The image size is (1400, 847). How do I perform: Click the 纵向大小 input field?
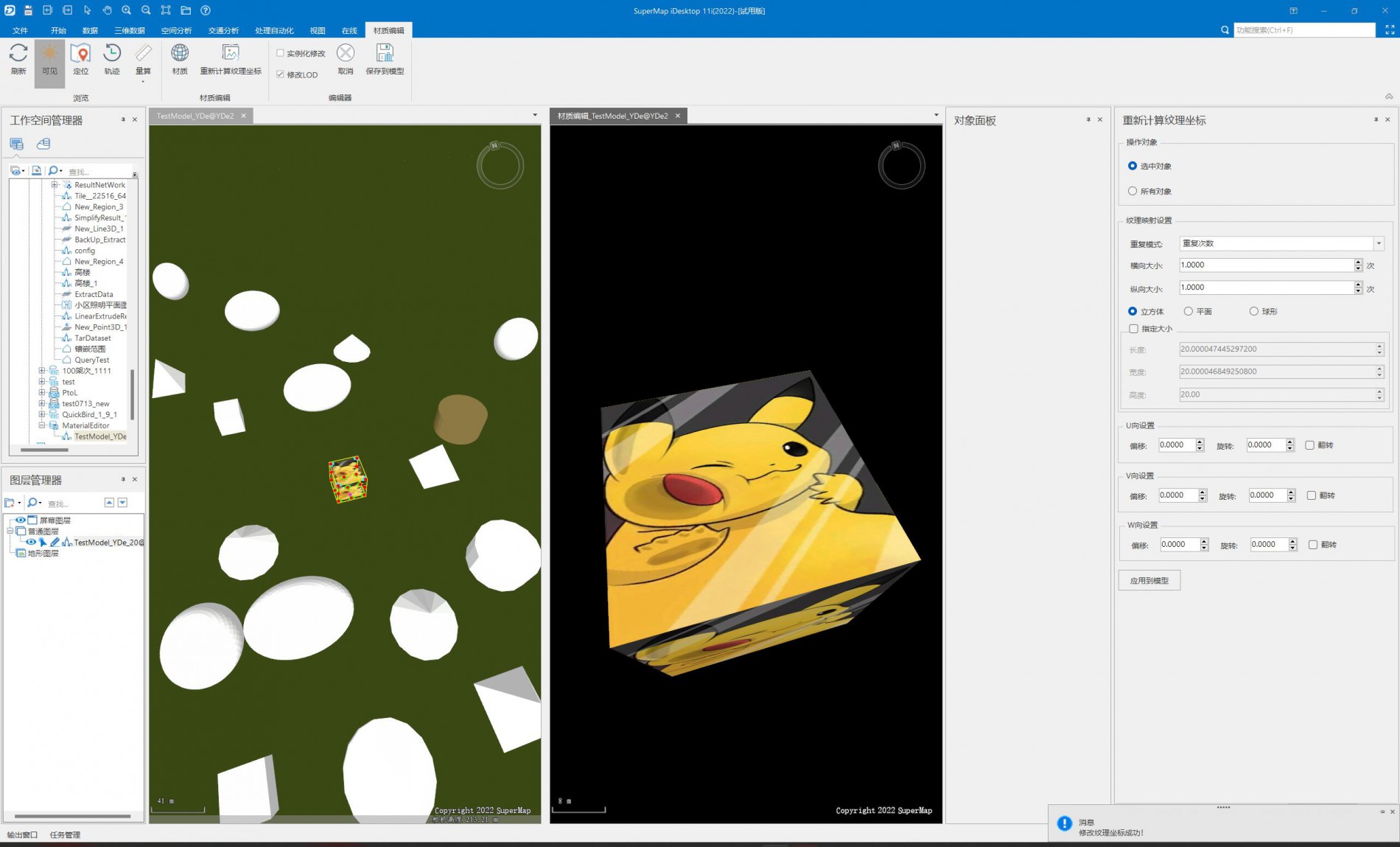click(1266, 287)
